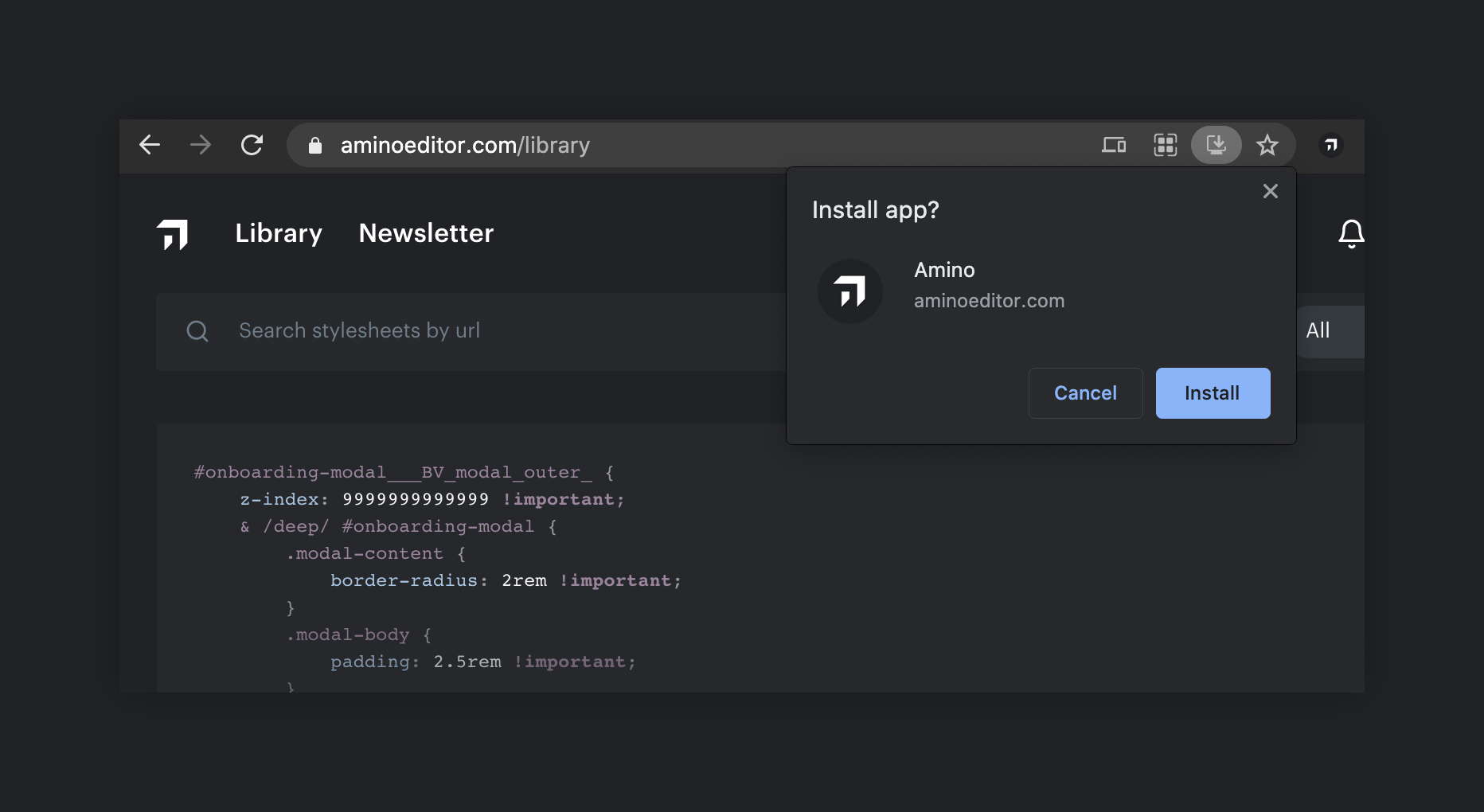The image size is (1484, 812).
Task: Go back with the browser back arrow
Action: click(x=150, y=145)
